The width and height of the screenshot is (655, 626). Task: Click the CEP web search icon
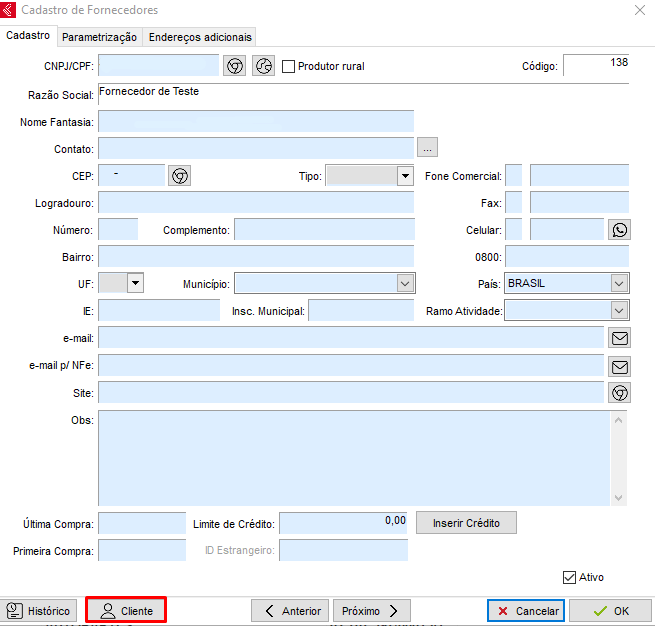(180, 176)
